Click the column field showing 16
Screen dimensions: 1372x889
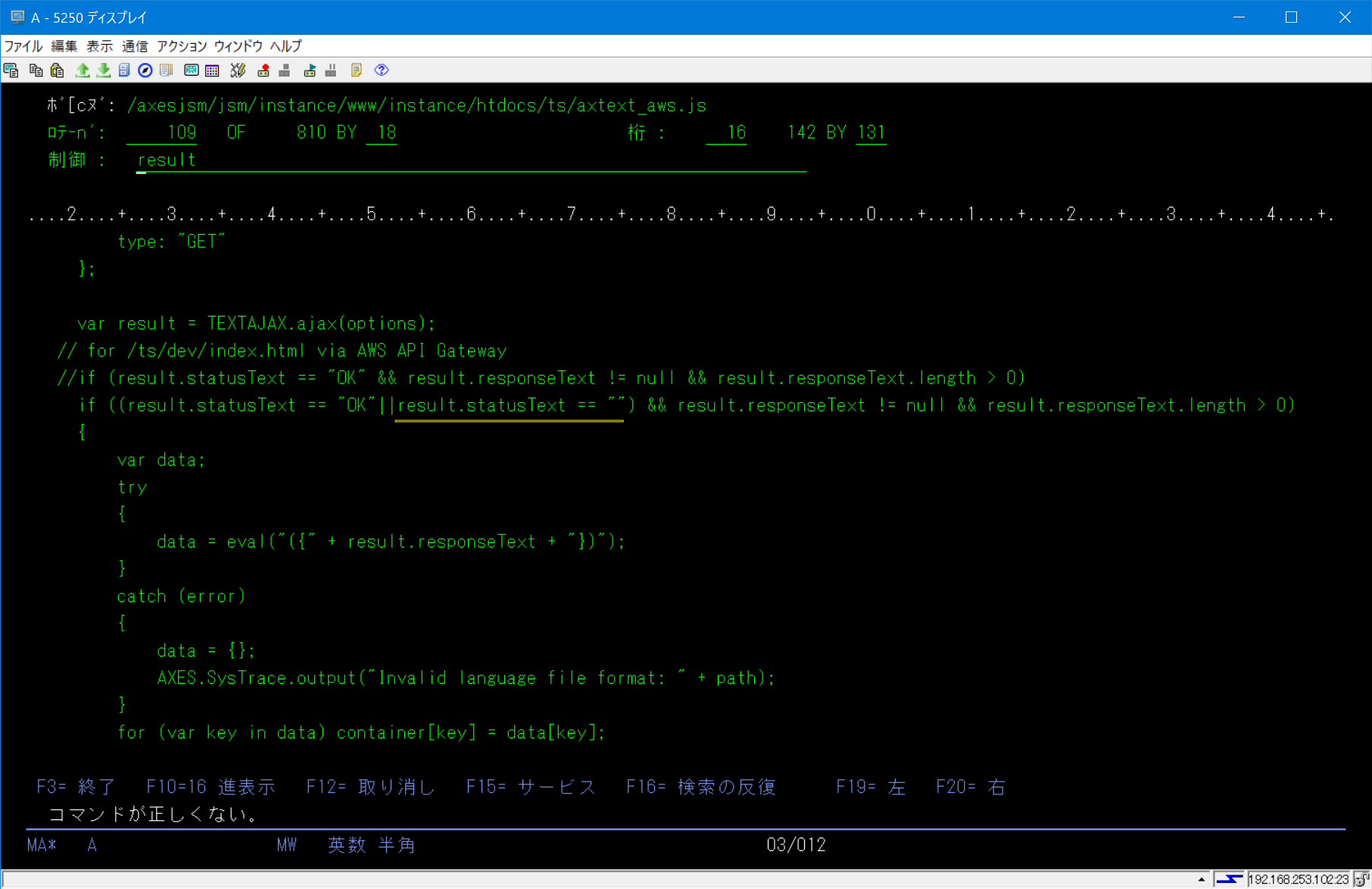point(725,133)
